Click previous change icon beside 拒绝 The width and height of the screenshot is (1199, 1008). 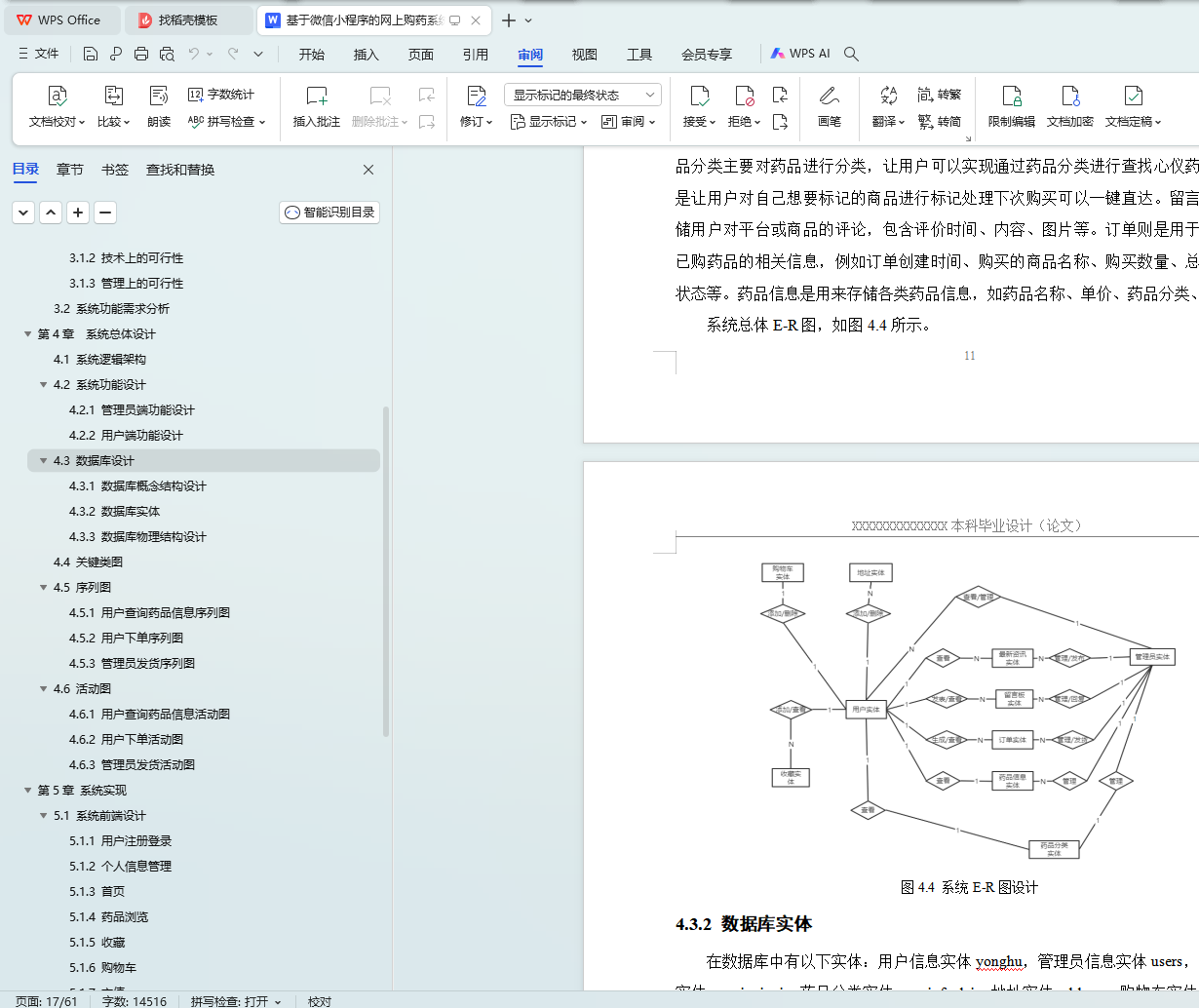(780, 95)
